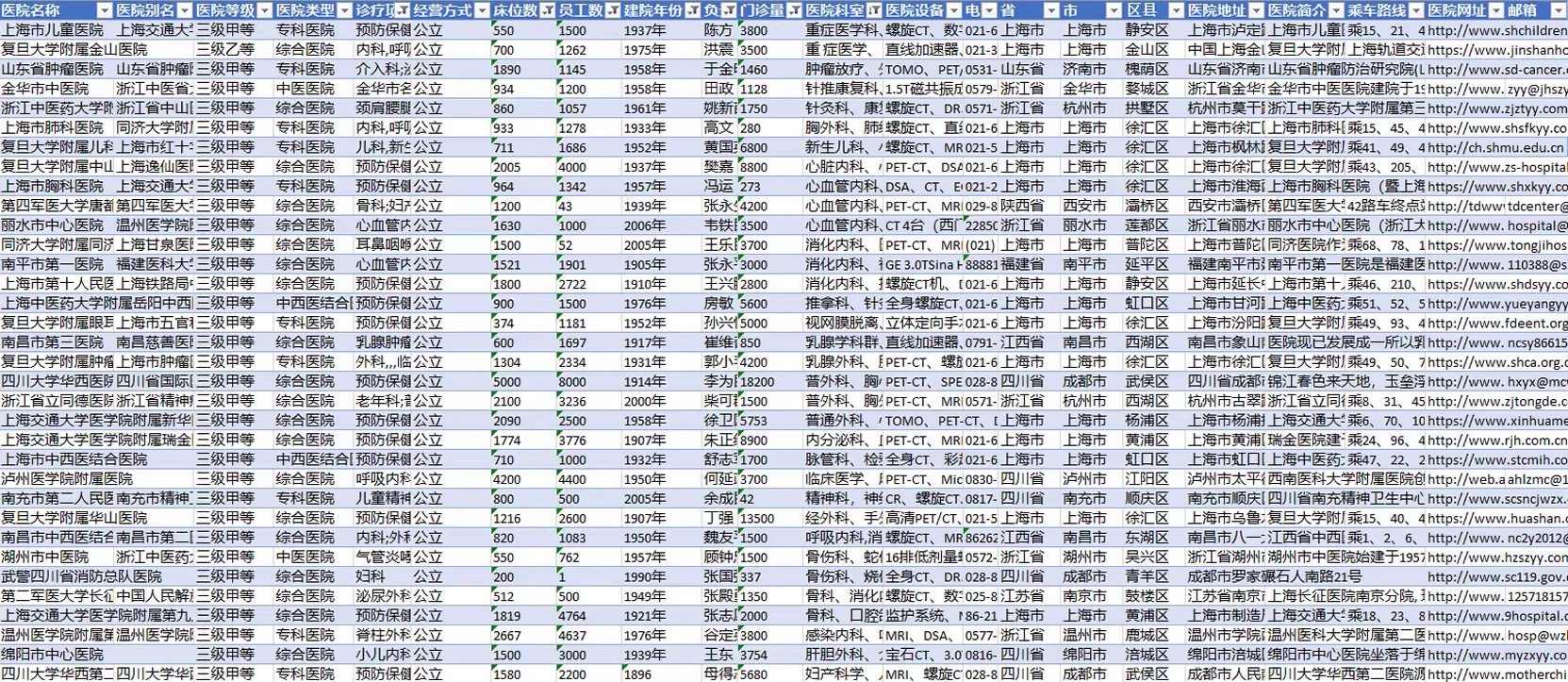This screenshot has width=1568, height=682.
Task: Click bed count cell 1890
Action: [x=523, y=69]
